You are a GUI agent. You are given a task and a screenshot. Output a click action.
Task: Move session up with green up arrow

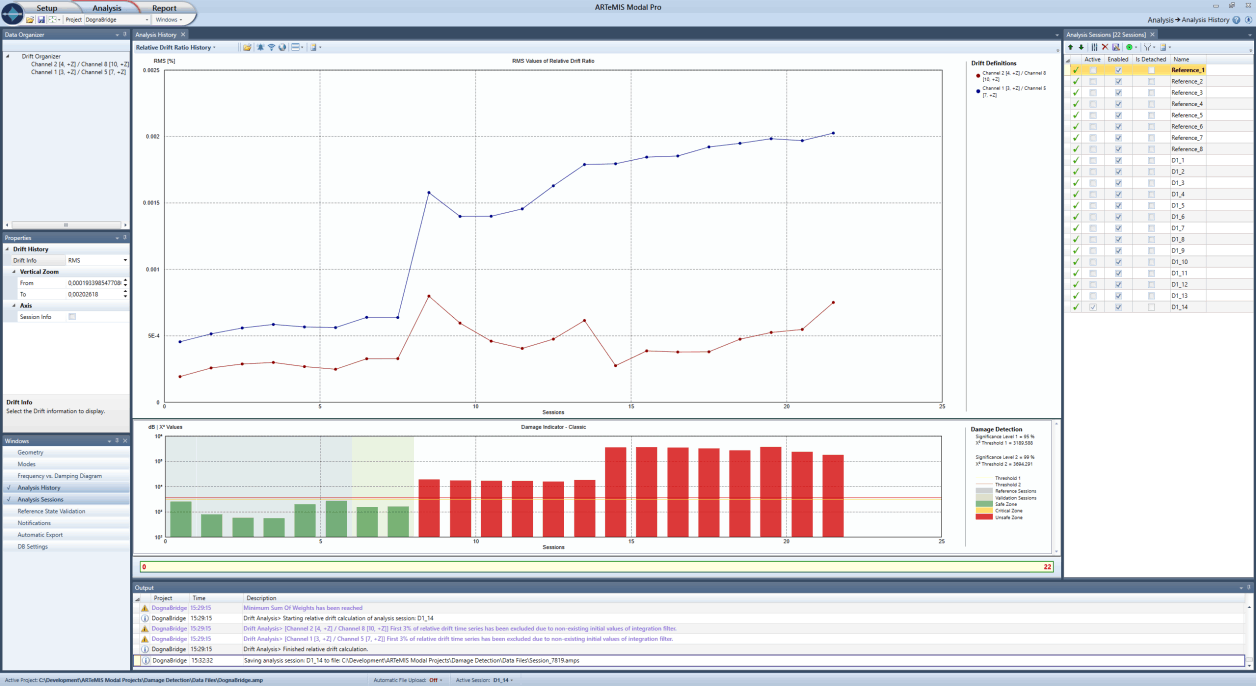pos(1070,47)
